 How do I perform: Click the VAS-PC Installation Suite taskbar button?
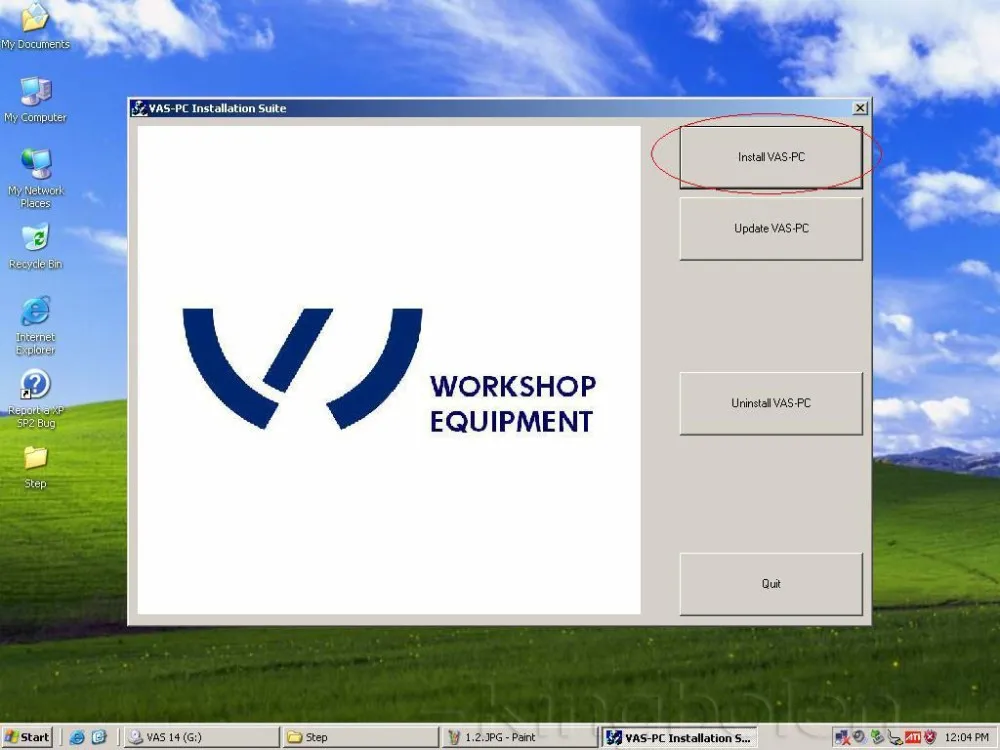(x=680, y=737)
